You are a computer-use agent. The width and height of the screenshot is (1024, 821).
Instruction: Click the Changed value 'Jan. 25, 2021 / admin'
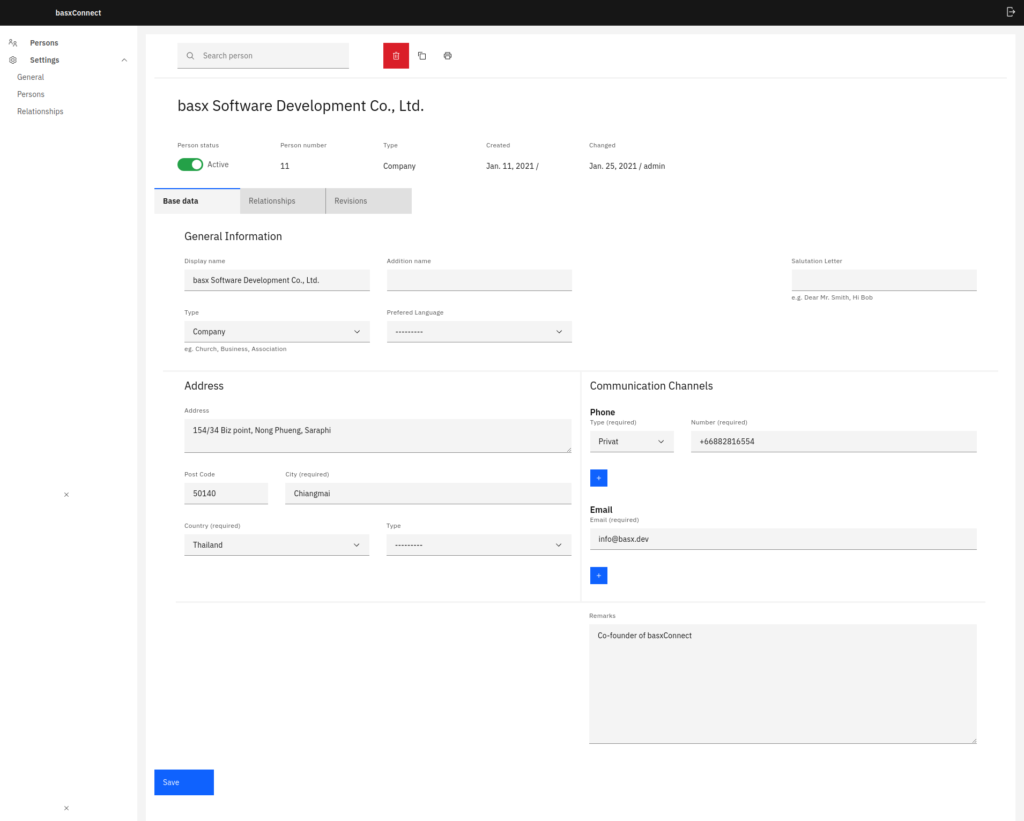(x=627, y=166)
